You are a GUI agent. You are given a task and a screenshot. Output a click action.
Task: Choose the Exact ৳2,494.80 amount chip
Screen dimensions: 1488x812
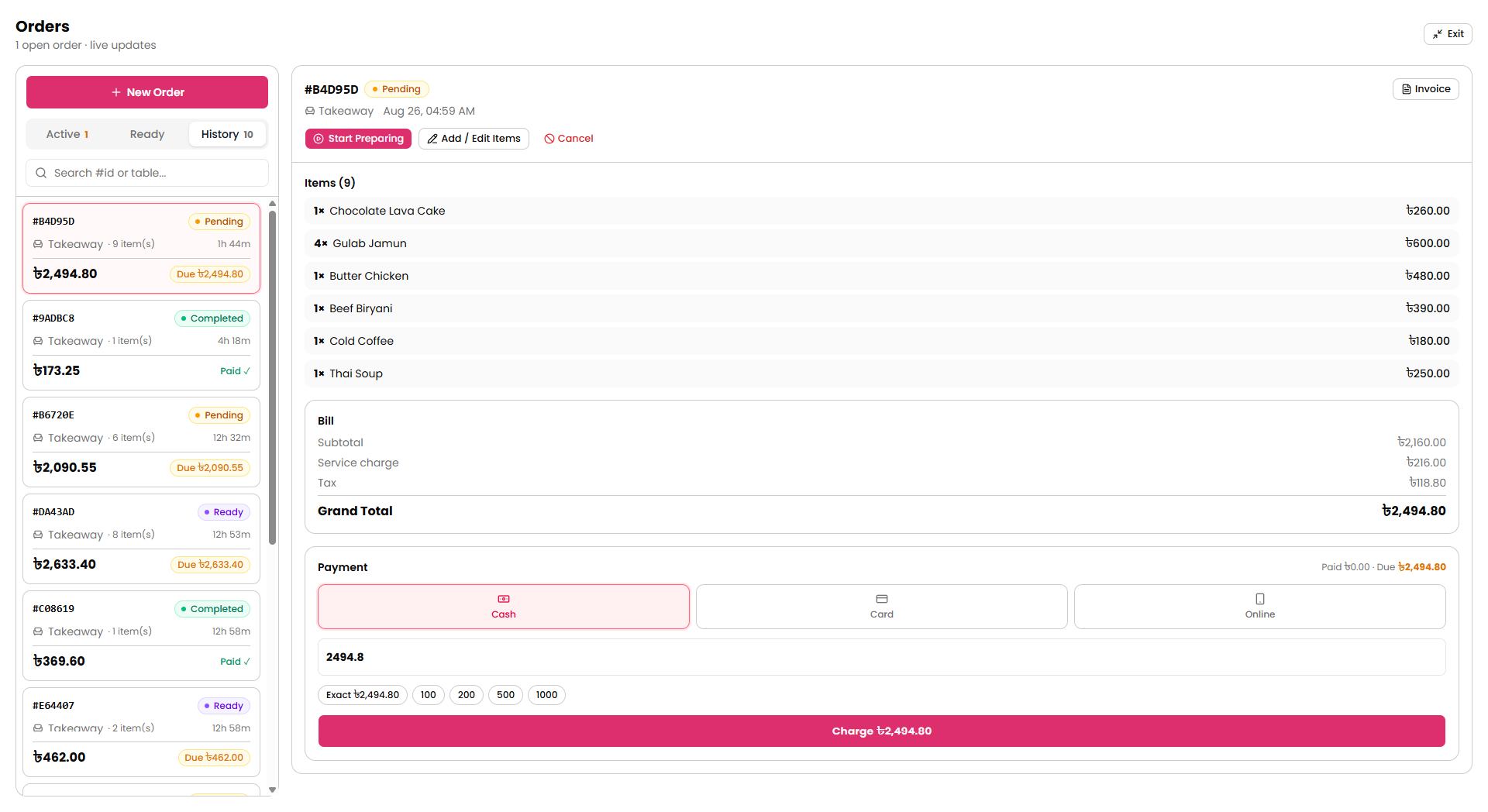(x=363, y=695)
